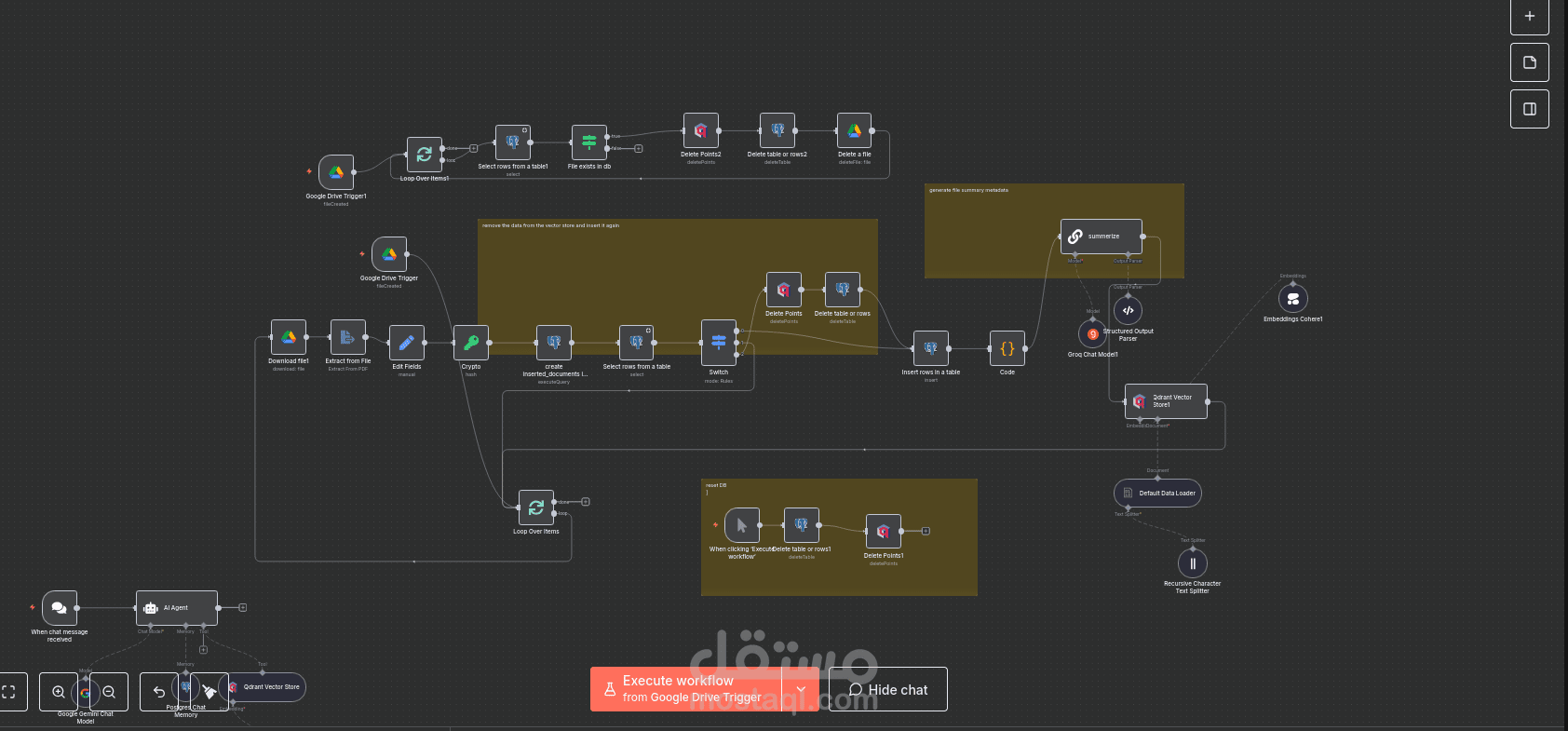Click the Recursive Character Text Splitter node
This screenshot has width=1568, height=731.
(1193, 563)
